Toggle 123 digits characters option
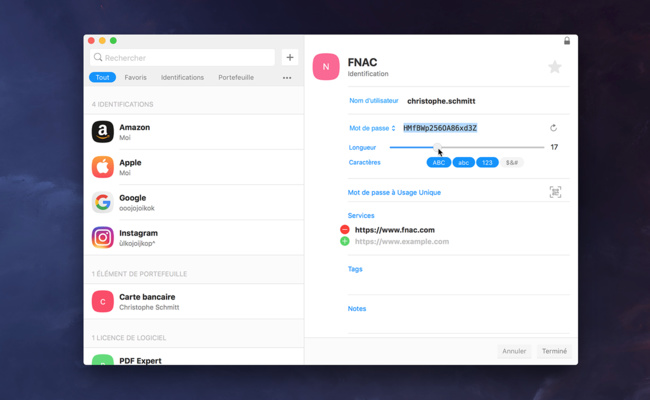Screen dimensions: 650x400 pyautogui.click(x=487, y=162)
